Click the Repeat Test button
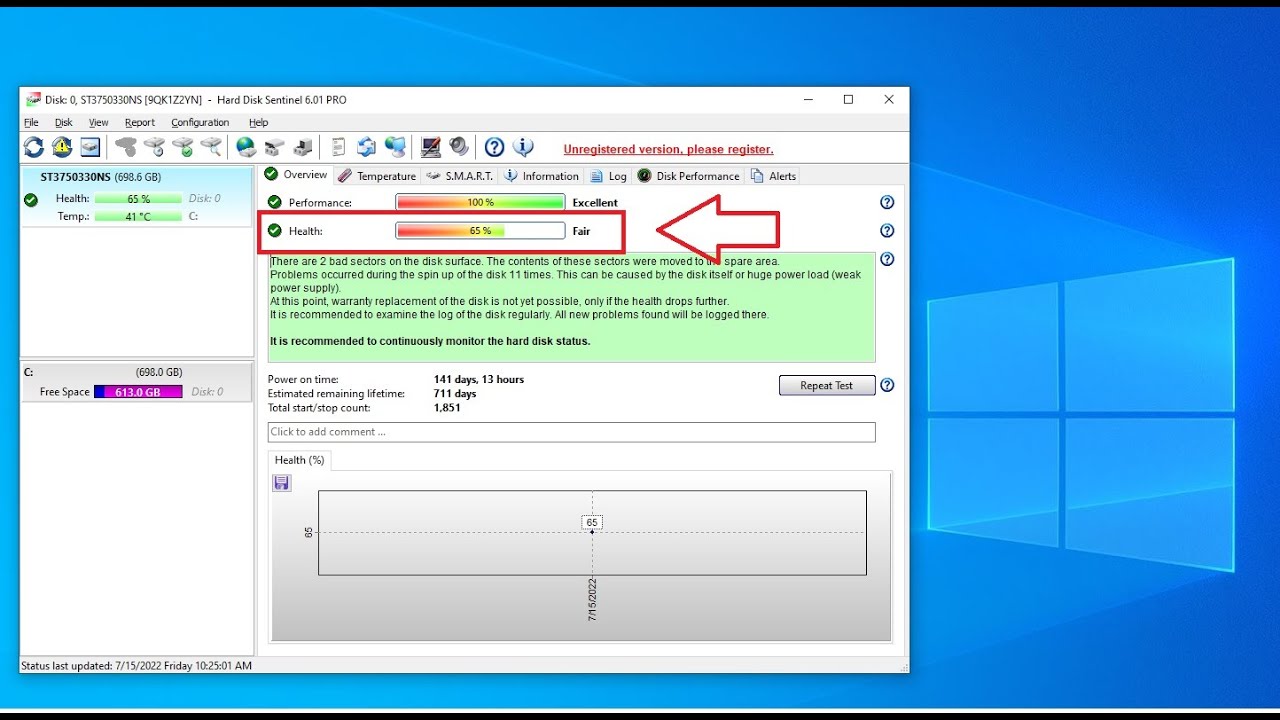 (x=827, y=385)
